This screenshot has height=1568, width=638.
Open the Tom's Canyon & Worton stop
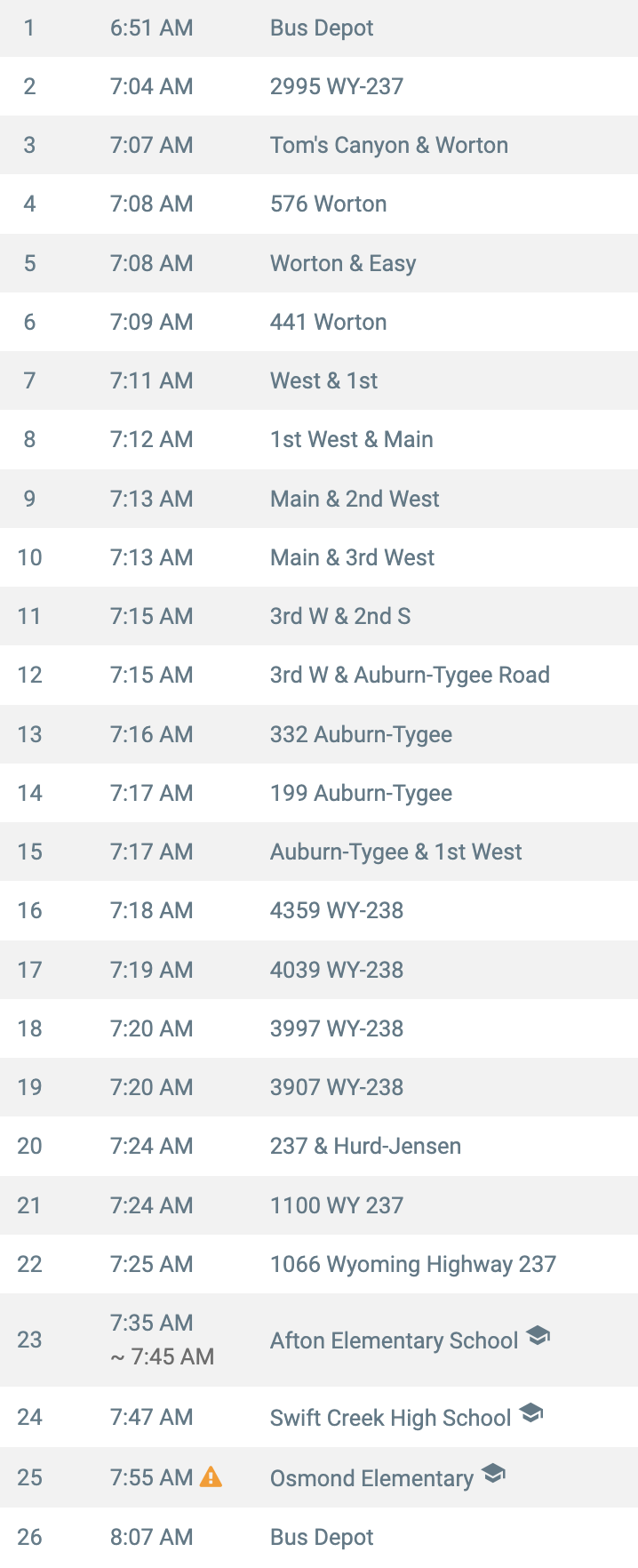click(x=319, y=145)
